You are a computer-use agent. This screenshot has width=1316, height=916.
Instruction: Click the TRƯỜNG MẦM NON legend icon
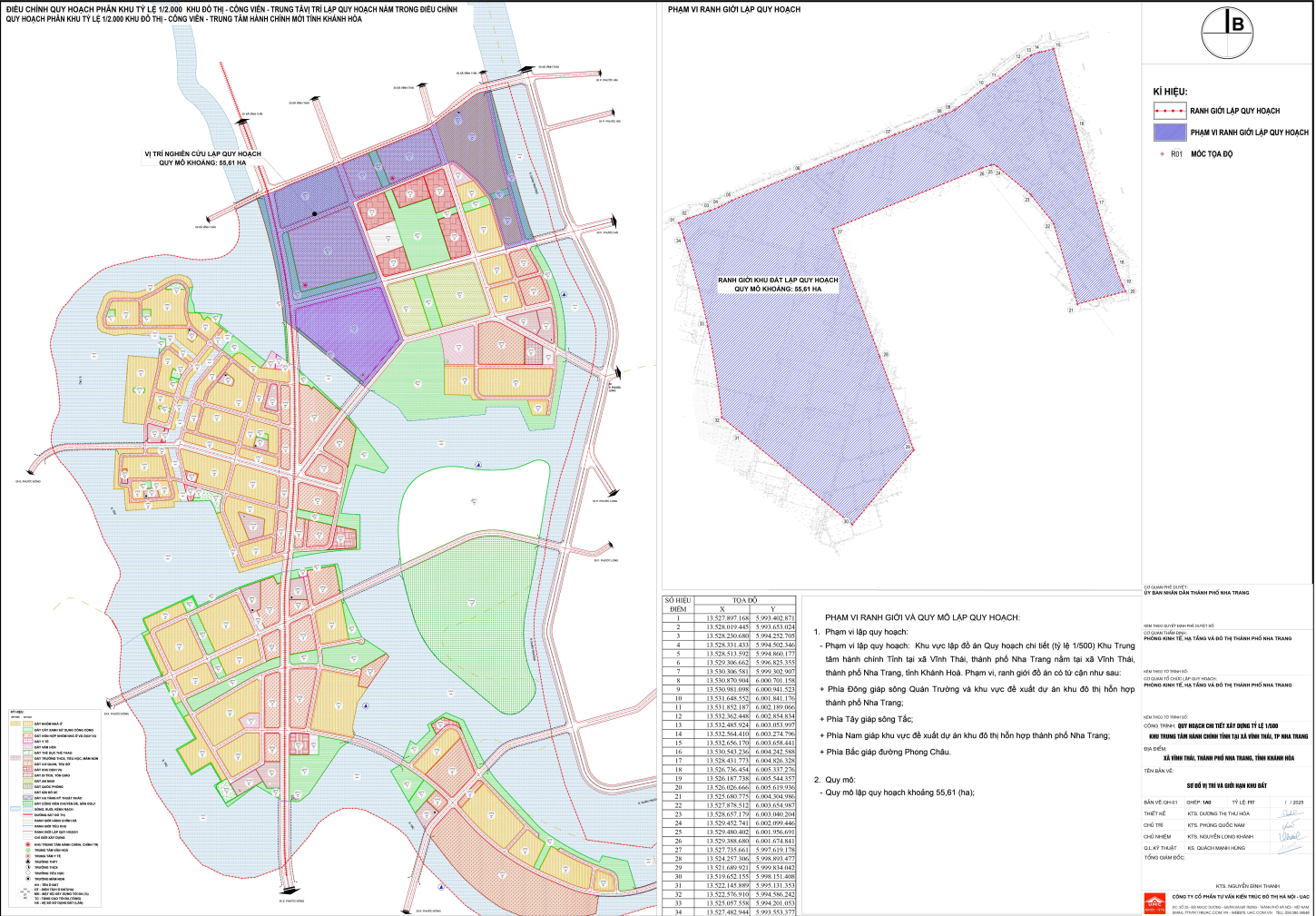pos(28,879)
